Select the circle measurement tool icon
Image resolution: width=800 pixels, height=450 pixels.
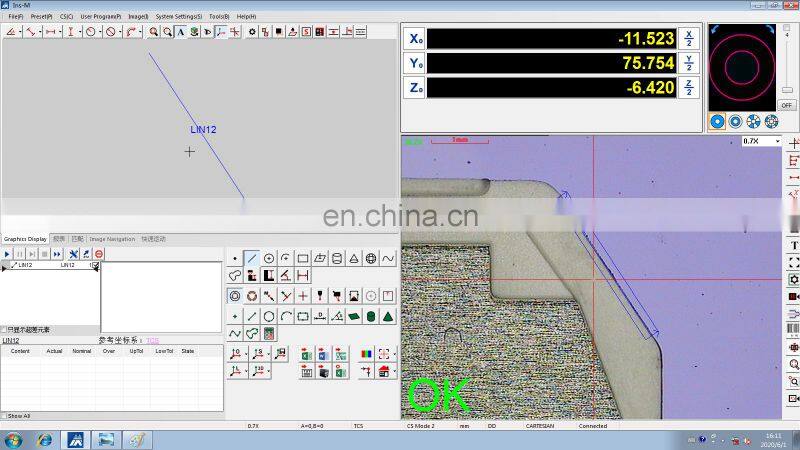[x=269, y=258]
